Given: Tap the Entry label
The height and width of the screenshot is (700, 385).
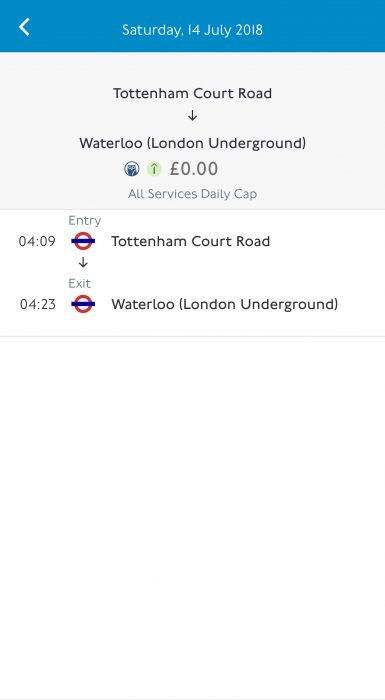Looking at the screenshot, I should click(x=85, y=221).
